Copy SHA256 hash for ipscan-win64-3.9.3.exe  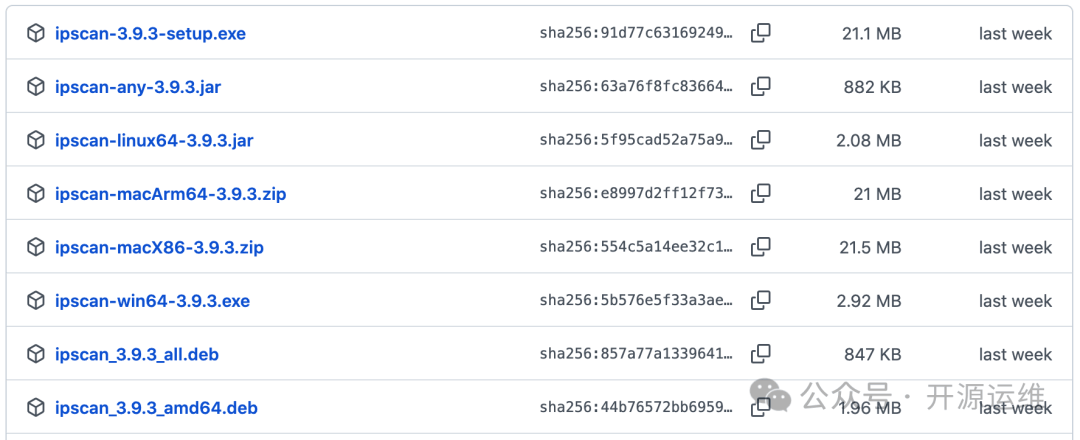[x=761, y=301]
